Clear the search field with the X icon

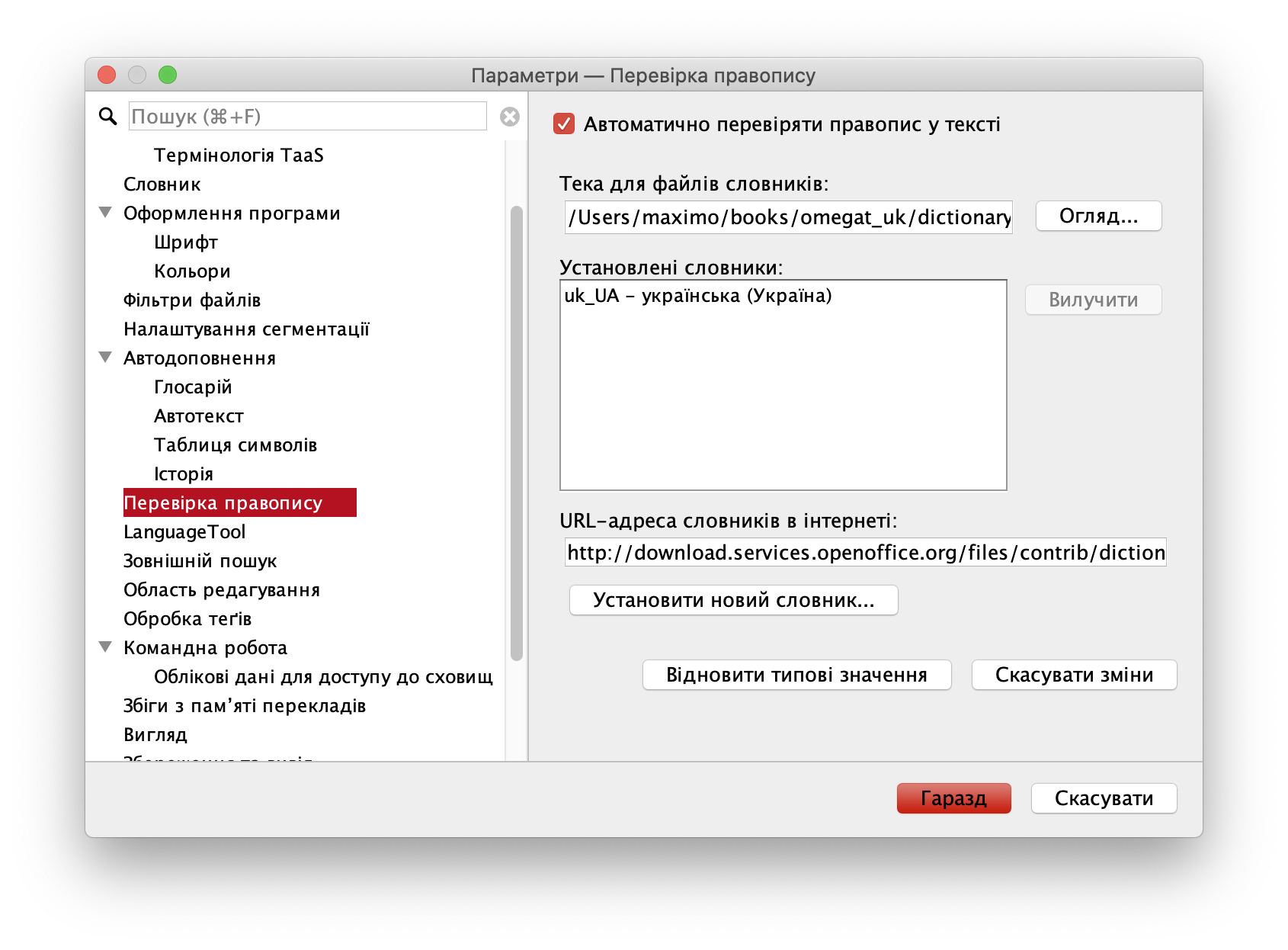click(510, 116)
